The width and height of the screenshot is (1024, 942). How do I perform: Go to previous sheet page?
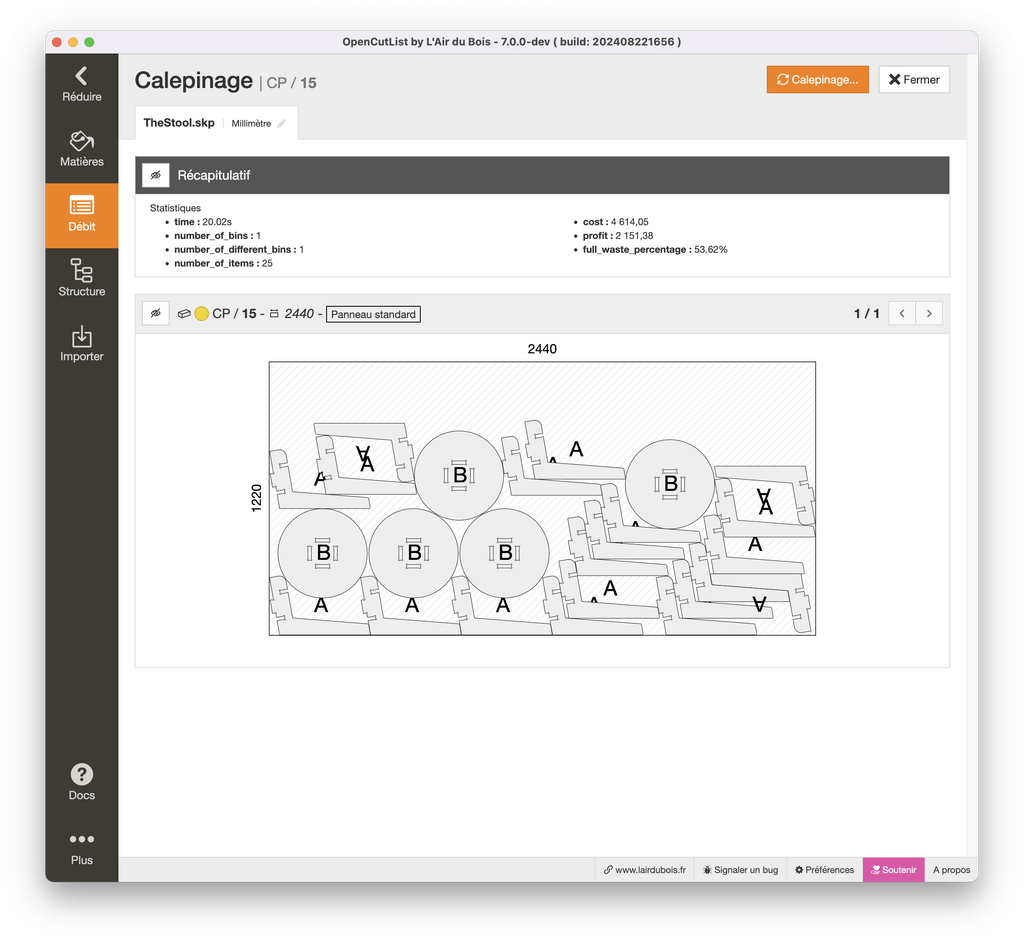coord(902,314)
